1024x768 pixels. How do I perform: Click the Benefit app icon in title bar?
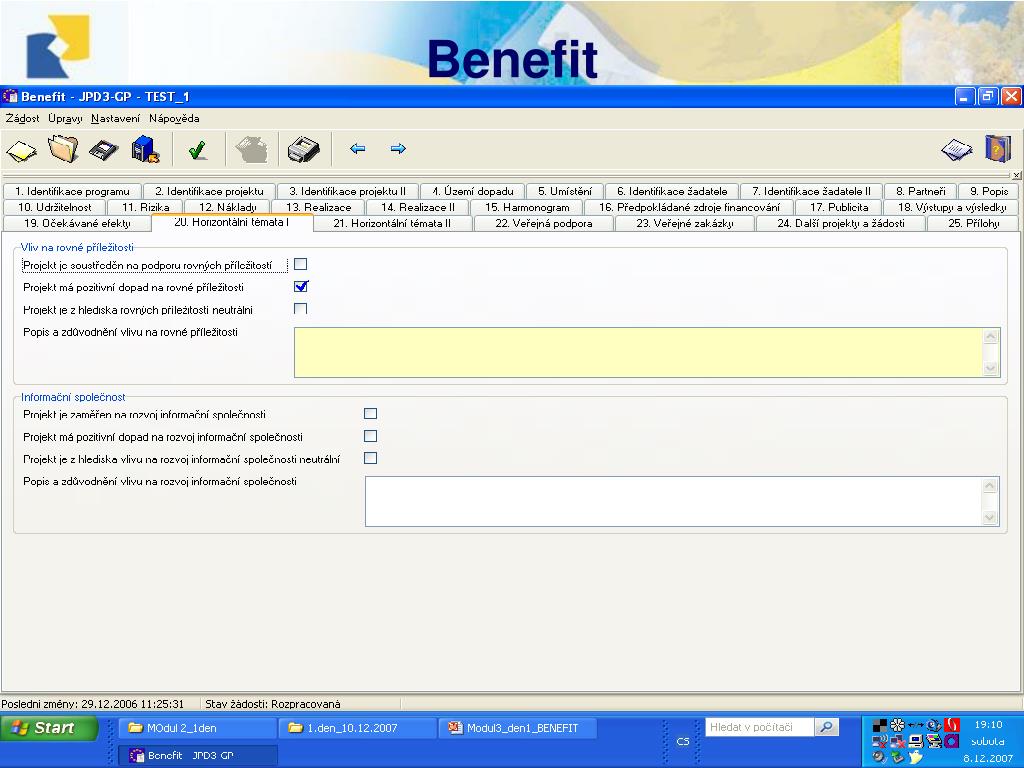(x=10, y=97)
